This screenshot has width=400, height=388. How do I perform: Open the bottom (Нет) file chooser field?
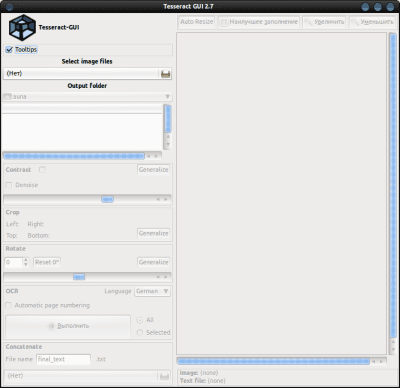point(87,376)
